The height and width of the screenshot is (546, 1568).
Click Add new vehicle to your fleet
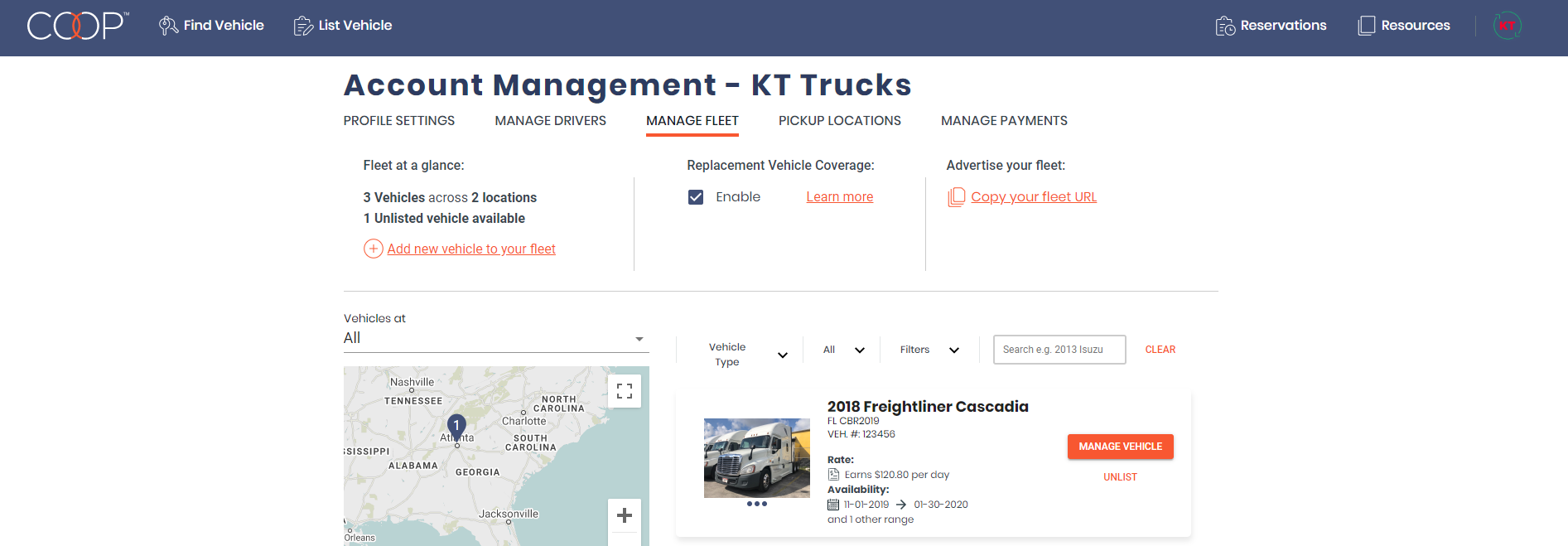click(x=471, y=249)
